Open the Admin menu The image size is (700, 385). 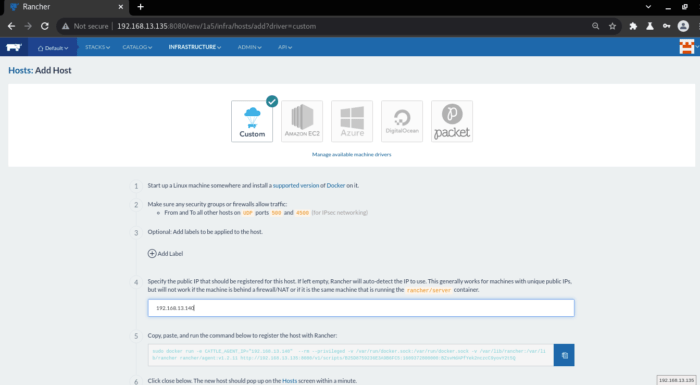click(x=249, y=47)
